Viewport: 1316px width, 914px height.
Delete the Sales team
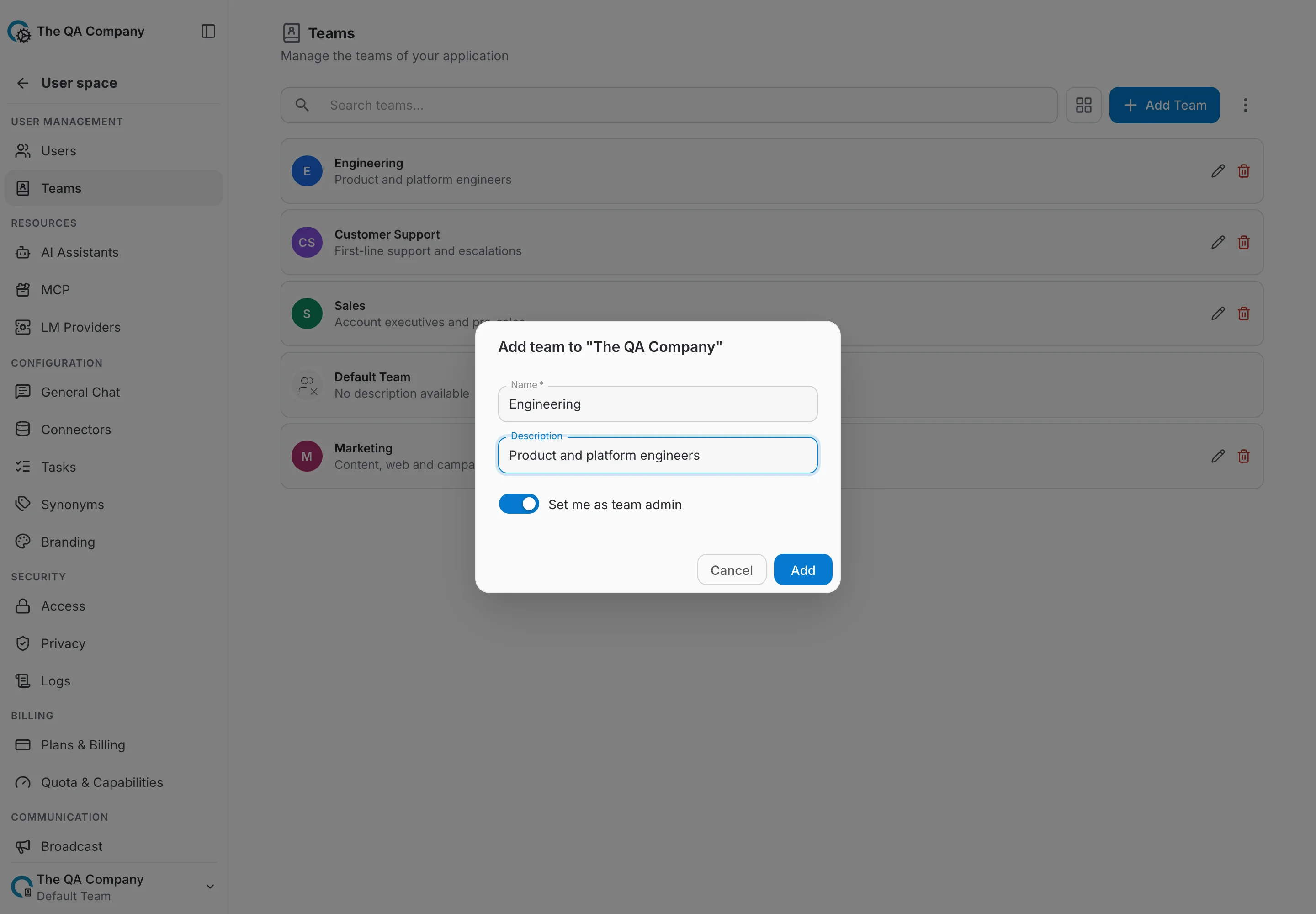pos(1243,313)
